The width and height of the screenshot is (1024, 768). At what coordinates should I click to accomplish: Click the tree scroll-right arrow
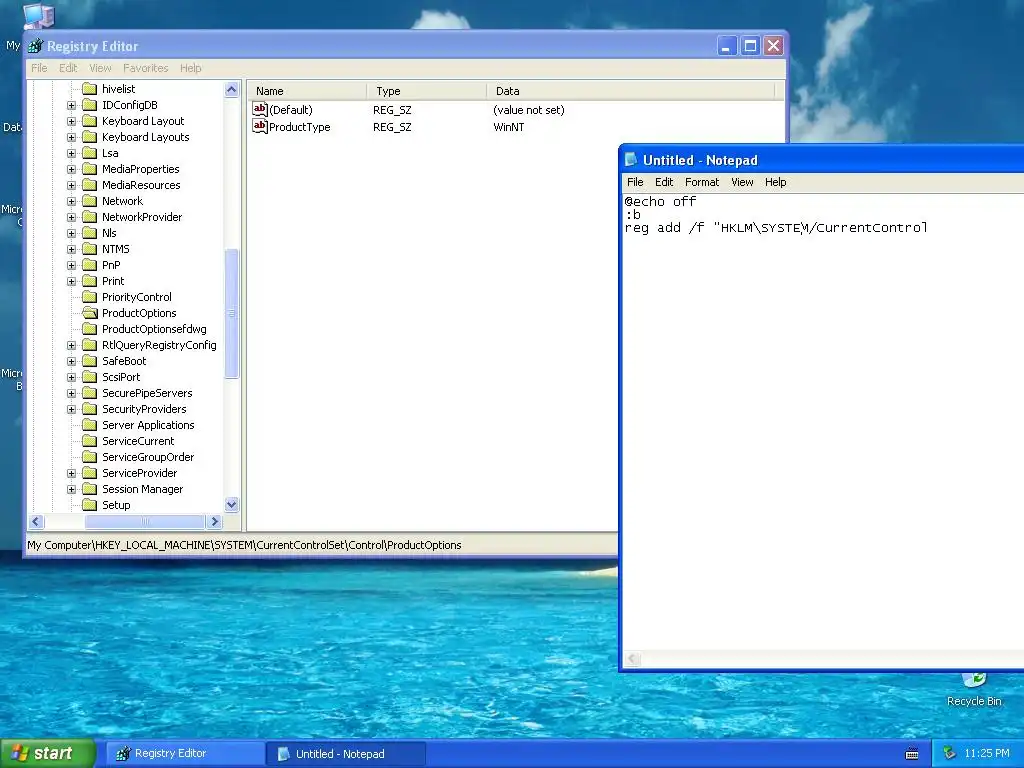point(214,521)
